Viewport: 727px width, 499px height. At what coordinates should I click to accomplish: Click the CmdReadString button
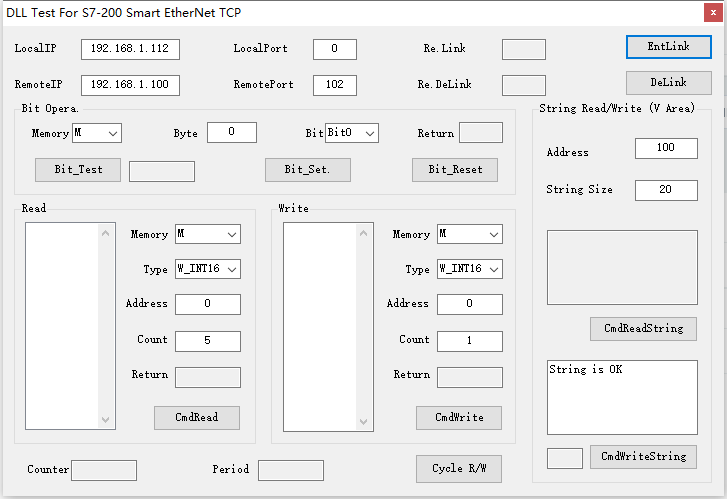pos(643,329)
